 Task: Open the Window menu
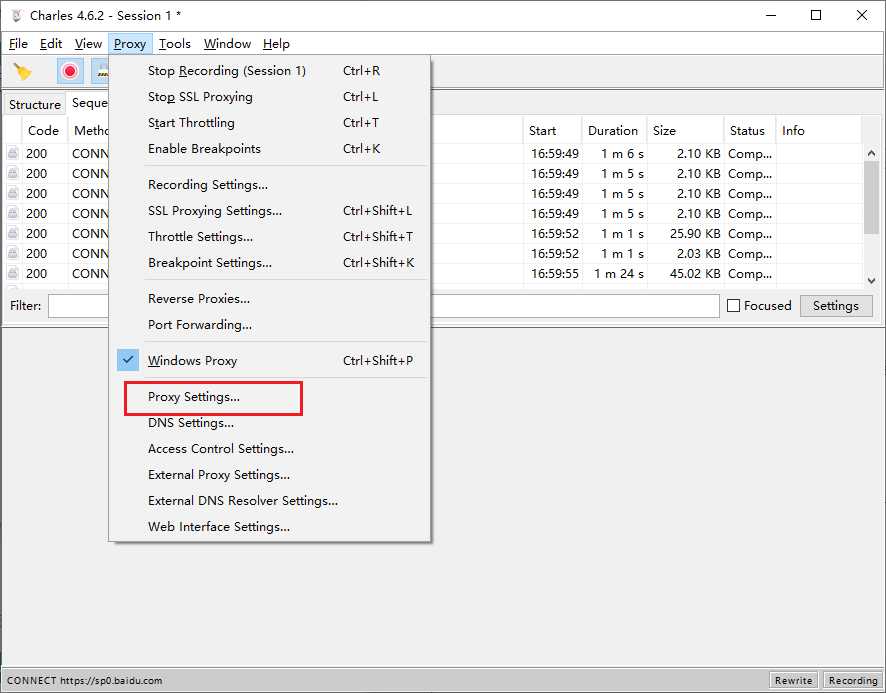pyautogui.click(x=227, y=44)
